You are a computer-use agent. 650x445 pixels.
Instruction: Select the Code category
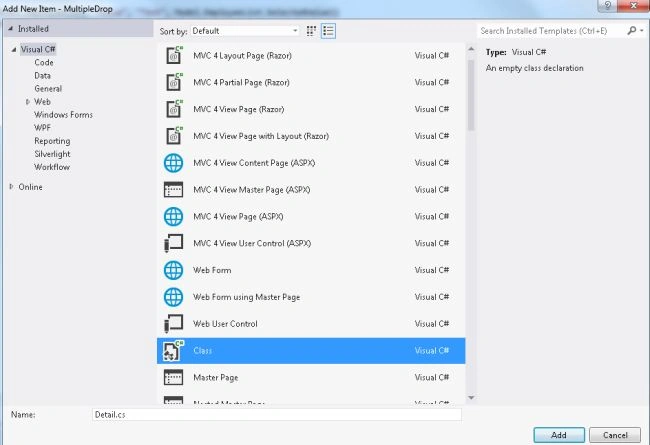coord(44,62)
